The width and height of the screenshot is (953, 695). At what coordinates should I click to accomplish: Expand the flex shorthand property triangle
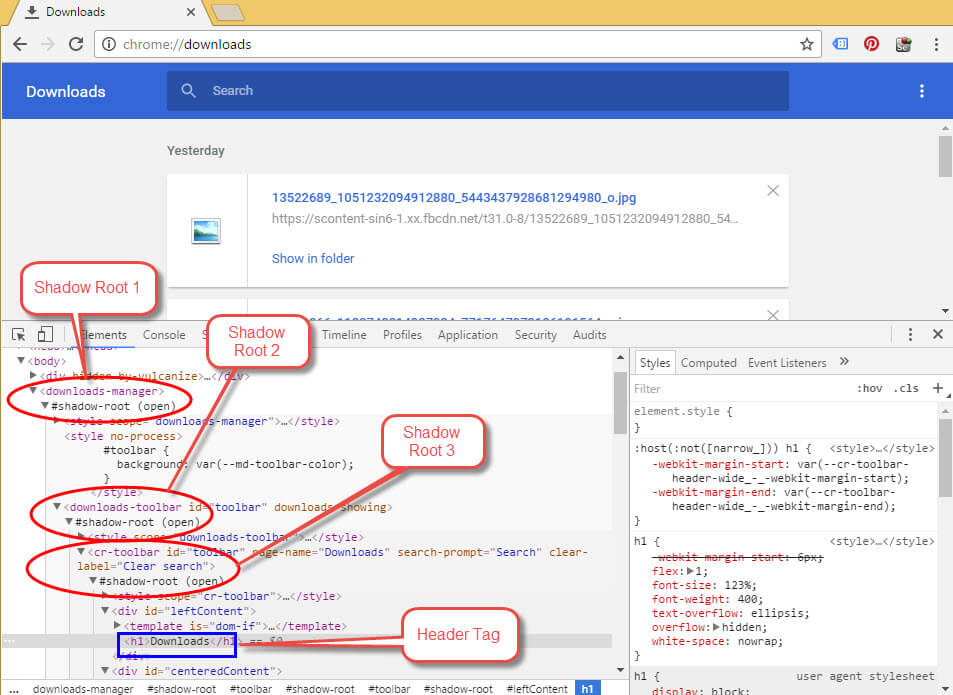690,571
